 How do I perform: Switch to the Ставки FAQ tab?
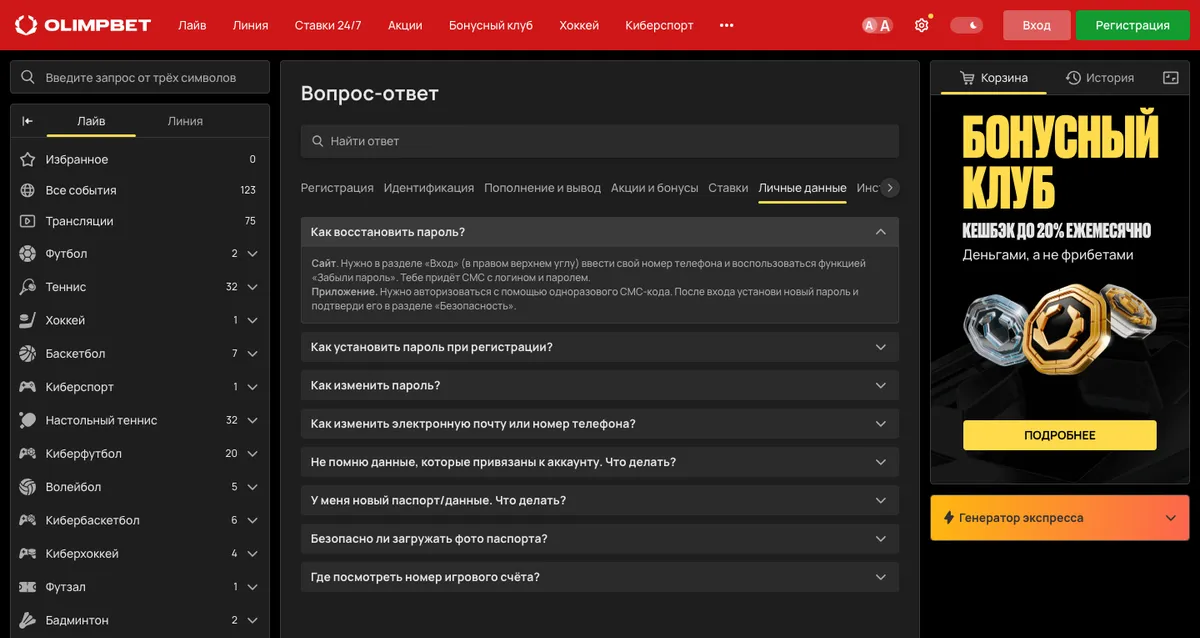(x=728, y=188)
